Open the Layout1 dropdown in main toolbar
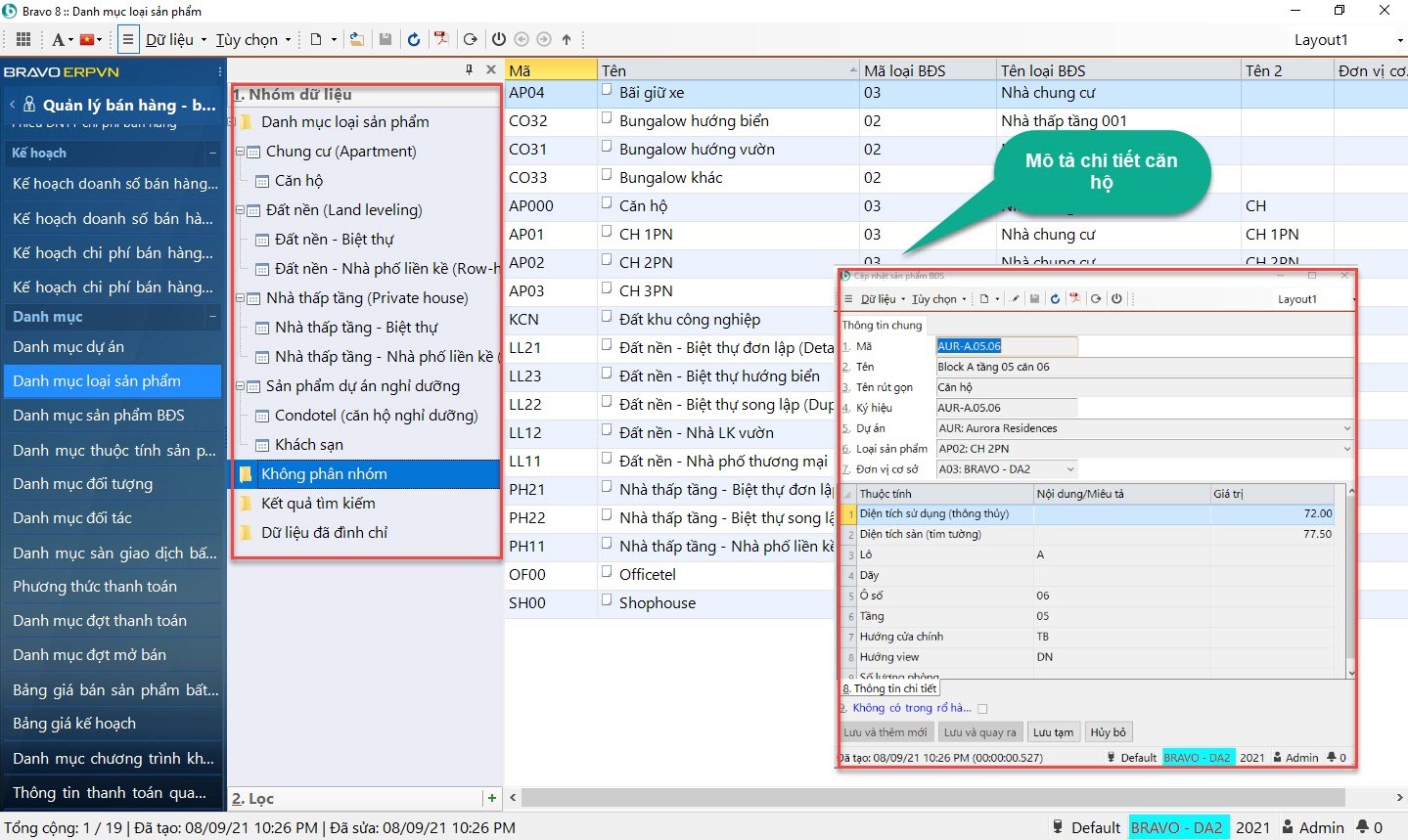 pyautogui.click(x=1400, y=40)
